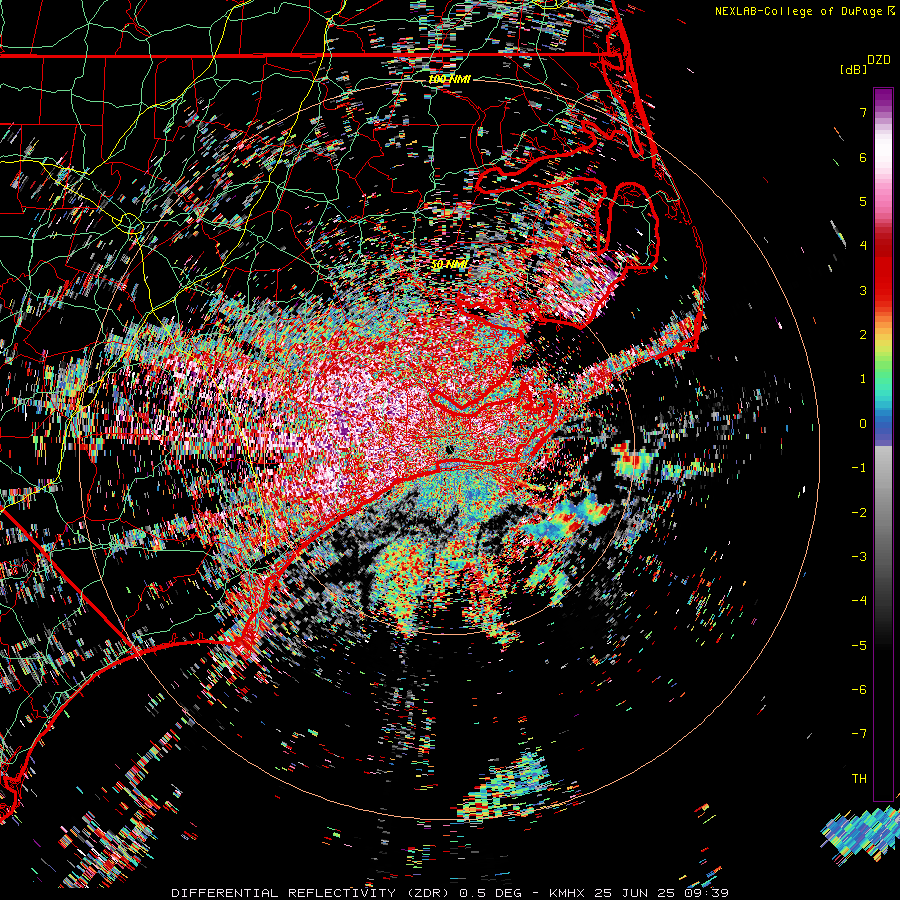Click the -6 dB scale label
Viewport: 900px width, 900px height.
pyautogui.click(x=859, y=690)
